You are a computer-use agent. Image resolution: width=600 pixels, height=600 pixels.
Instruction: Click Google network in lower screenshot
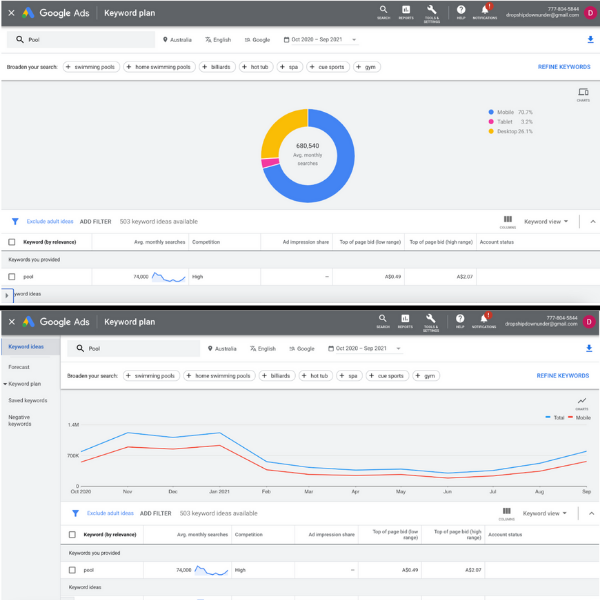(302, 349)
